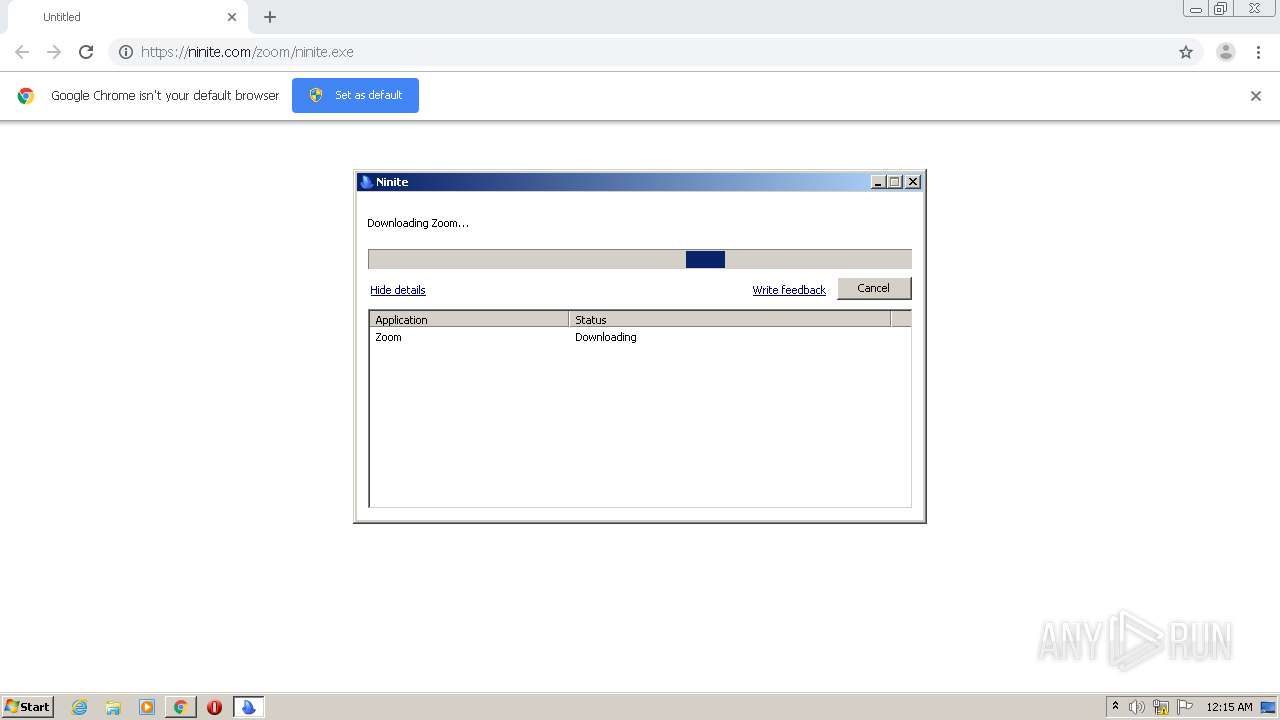1280x720 pixels.
Task: Launch Internet Explorer from taskbar
Action: (80, 707)
